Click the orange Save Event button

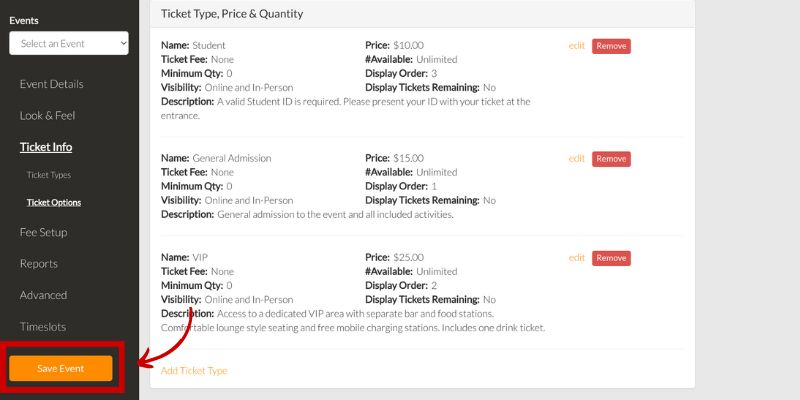(x=61, y=368)
